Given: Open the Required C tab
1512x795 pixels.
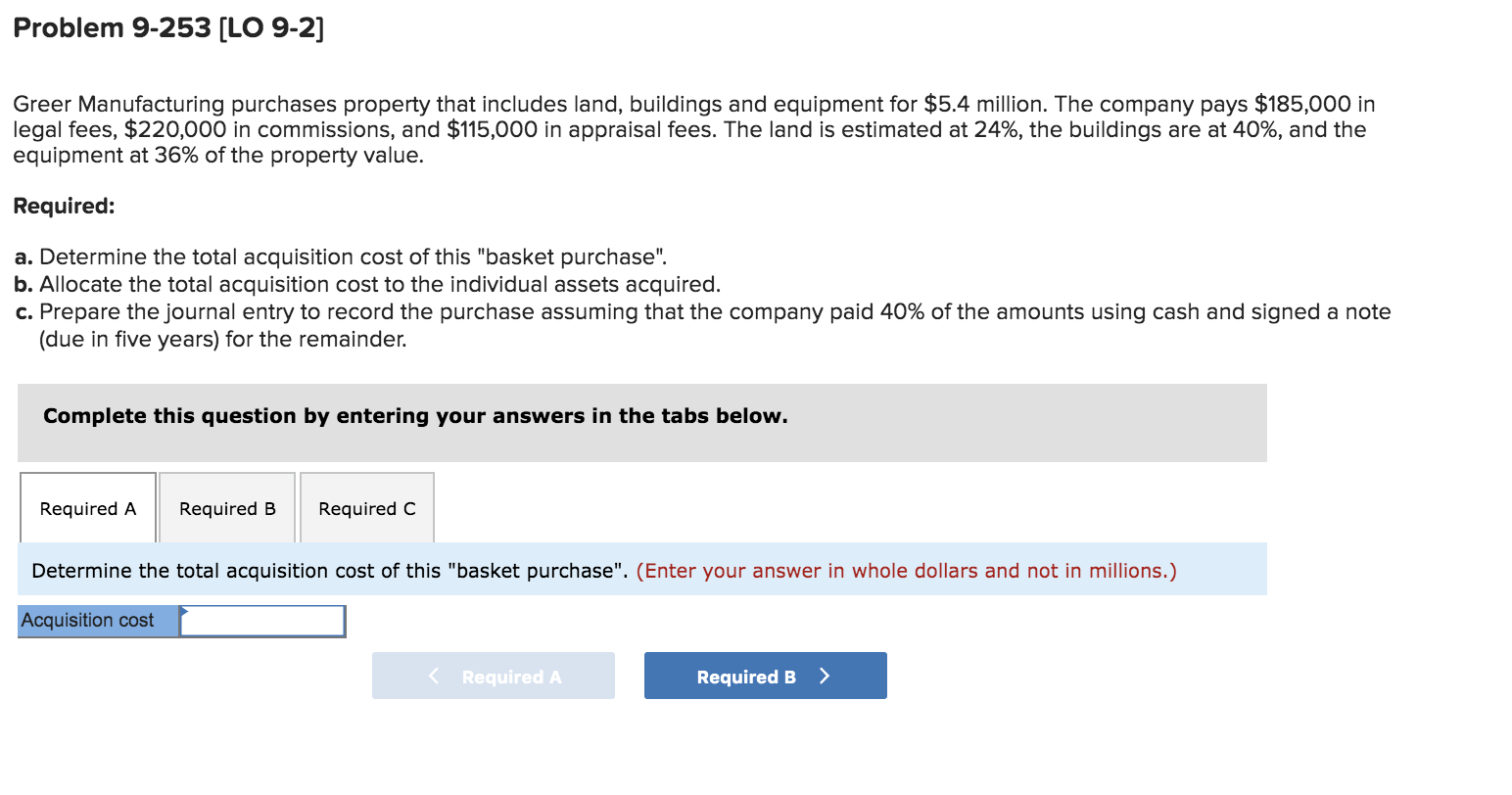Looking at the screenshot, I should [x=366, y=507].
